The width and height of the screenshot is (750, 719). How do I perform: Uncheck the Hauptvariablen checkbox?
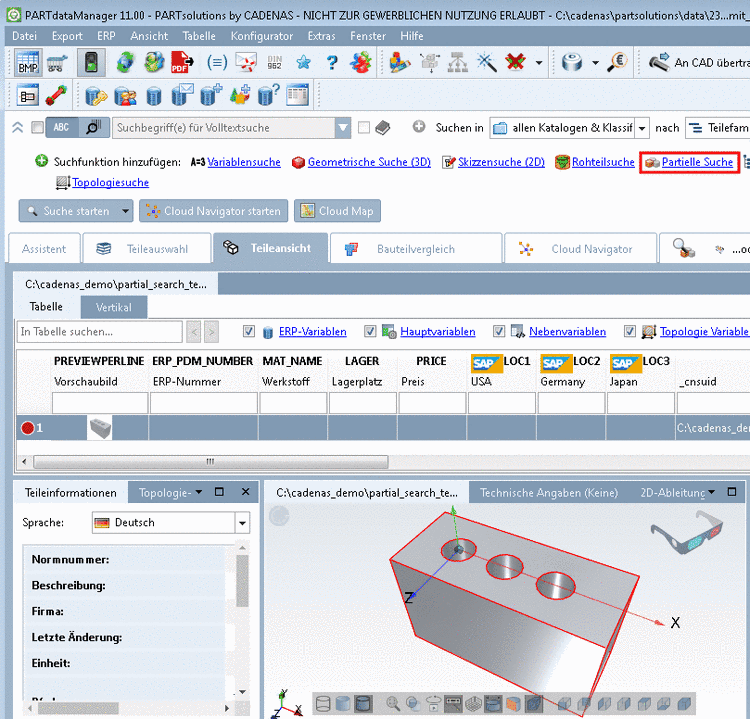tap(370, 332)
